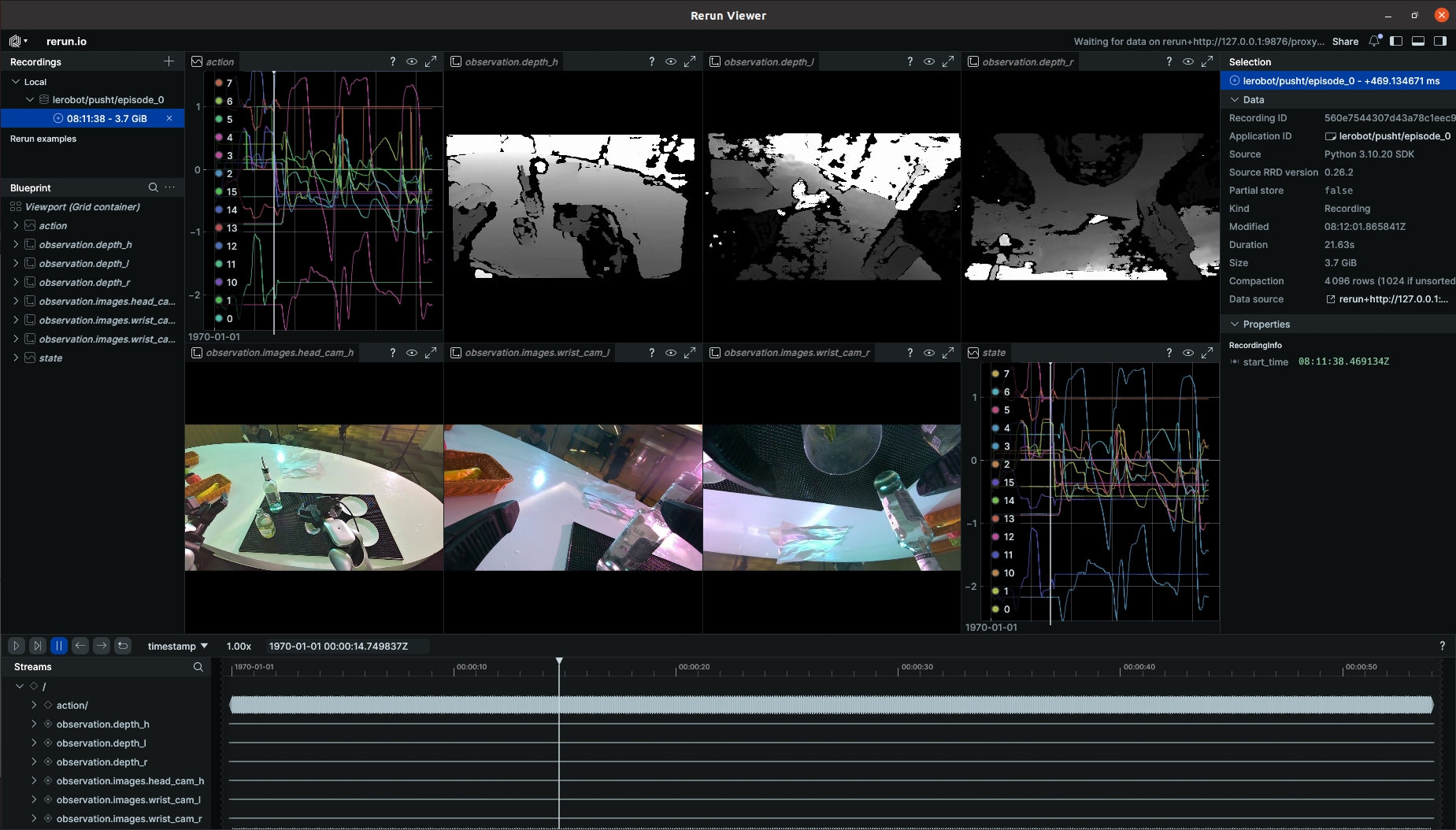Collapse the Properties section in Selection panel

click(x=1235, y=324)
